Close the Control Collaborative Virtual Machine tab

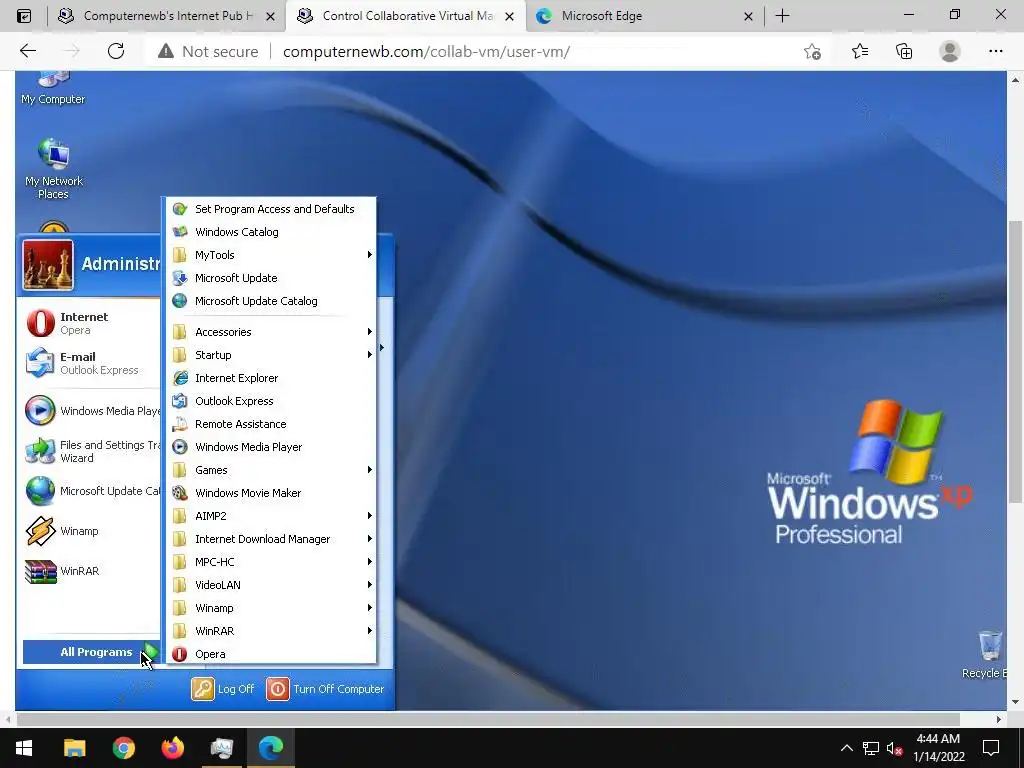pos(510,16)
